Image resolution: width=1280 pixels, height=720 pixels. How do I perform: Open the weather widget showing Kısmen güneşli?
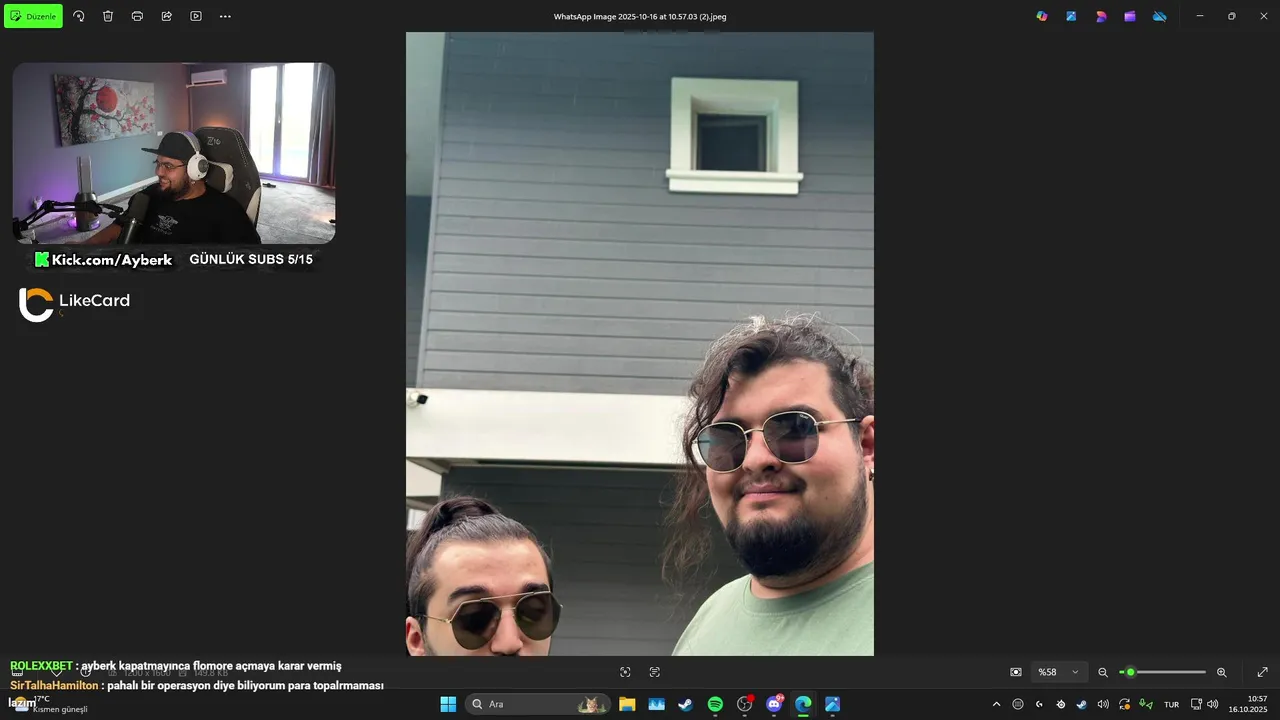tap(50, 704)
